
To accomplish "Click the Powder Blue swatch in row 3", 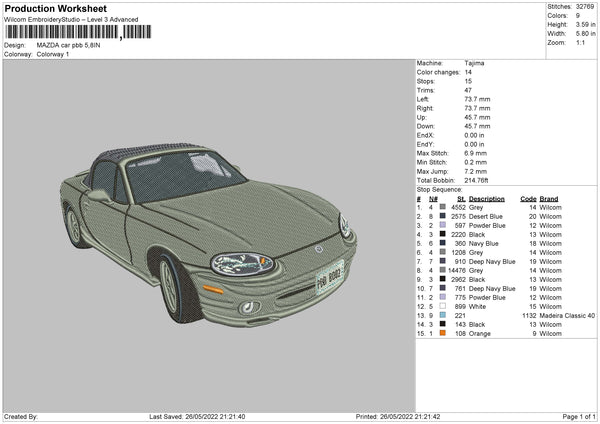I will 442,225.
